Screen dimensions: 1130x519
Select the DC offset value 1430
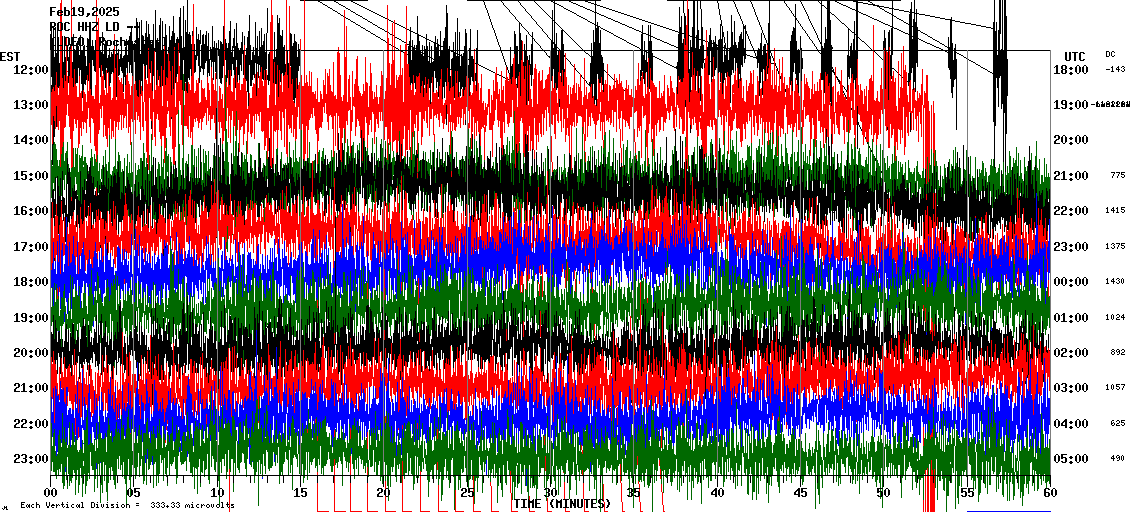click(x=1115, y=282)
